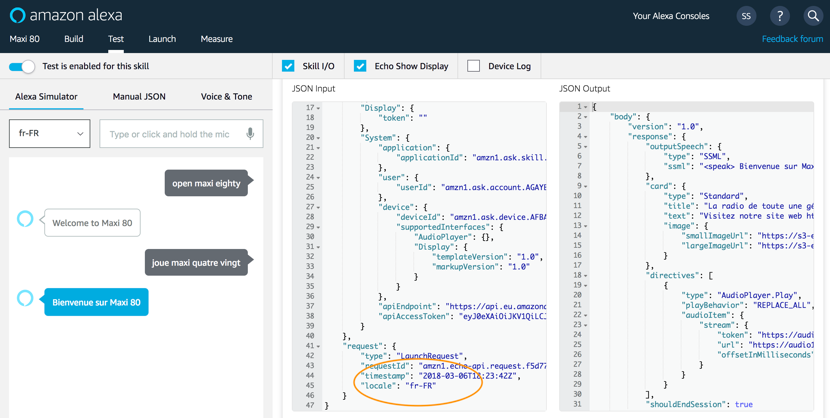
Task: Collapse JSON Input line 24 user fold arrow
Action: (x=318, y=177)
